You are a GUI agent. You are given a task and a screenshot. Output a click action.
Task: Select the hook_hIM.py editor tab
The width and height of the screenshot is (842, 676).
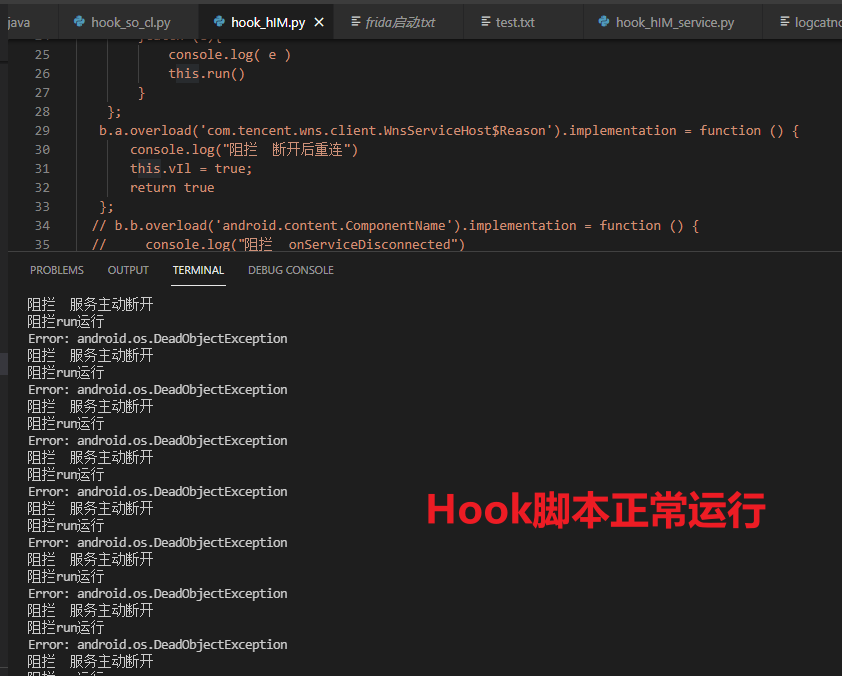[267, 22]
